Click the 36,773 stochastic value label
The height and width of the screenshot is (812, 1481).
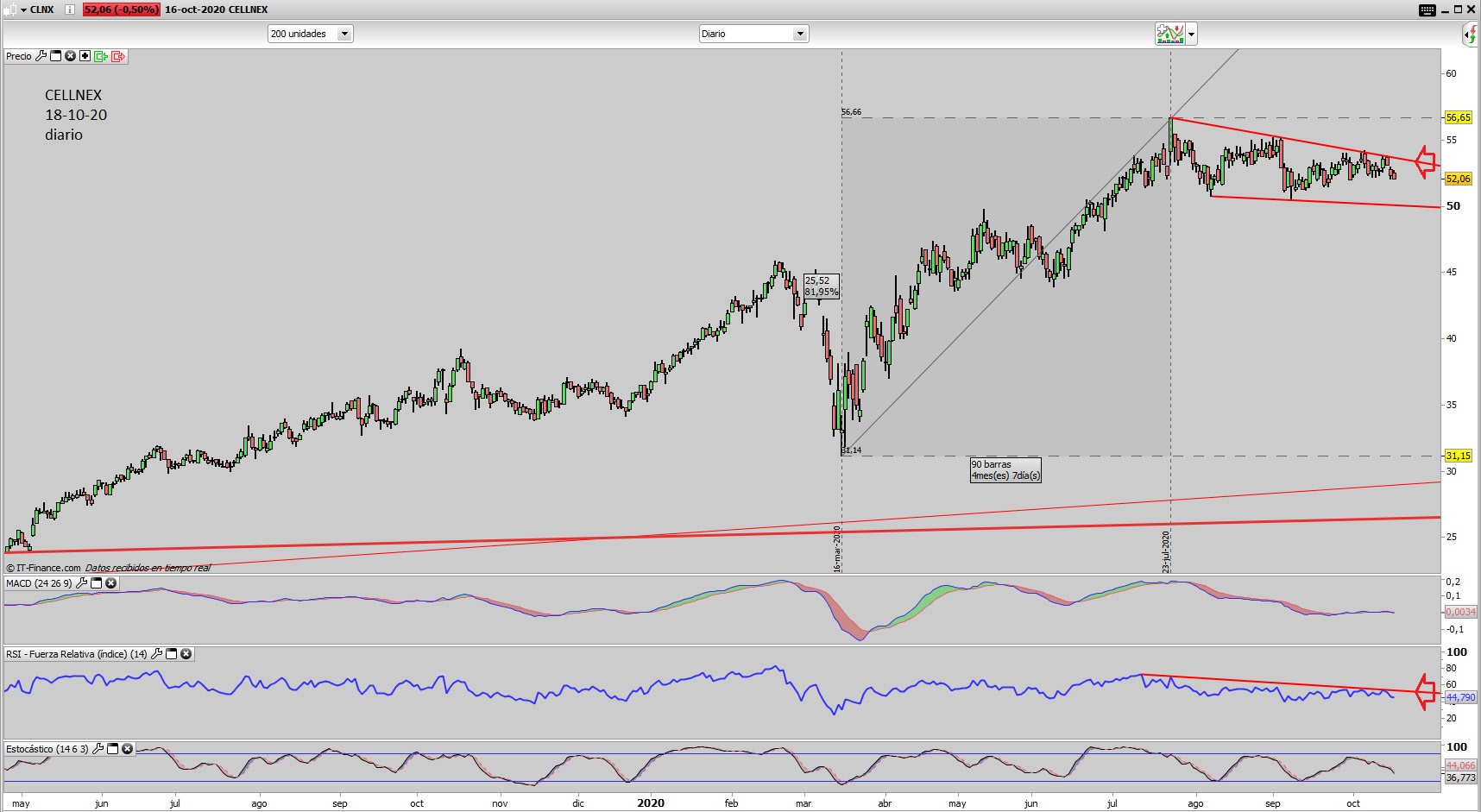click(1460, 777)
